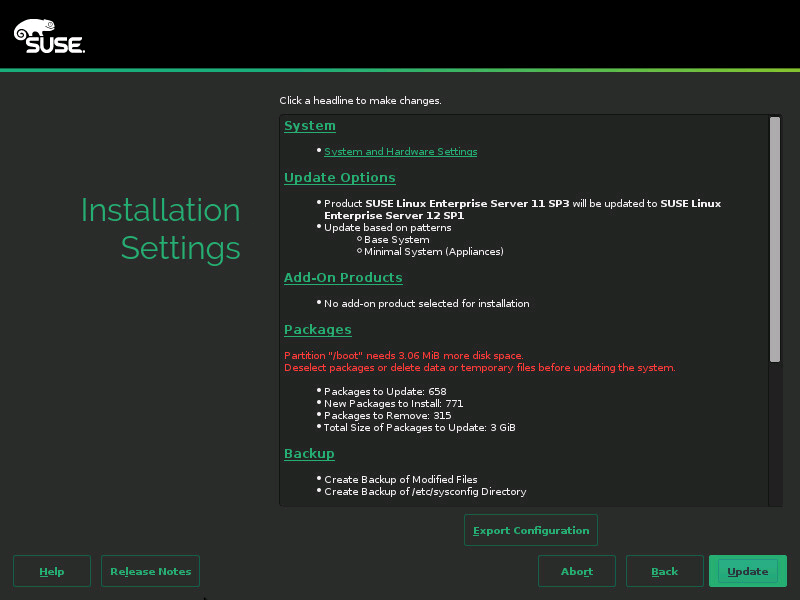Open Add-On Products settings
The image size is (800, 600).
[343, 277]
